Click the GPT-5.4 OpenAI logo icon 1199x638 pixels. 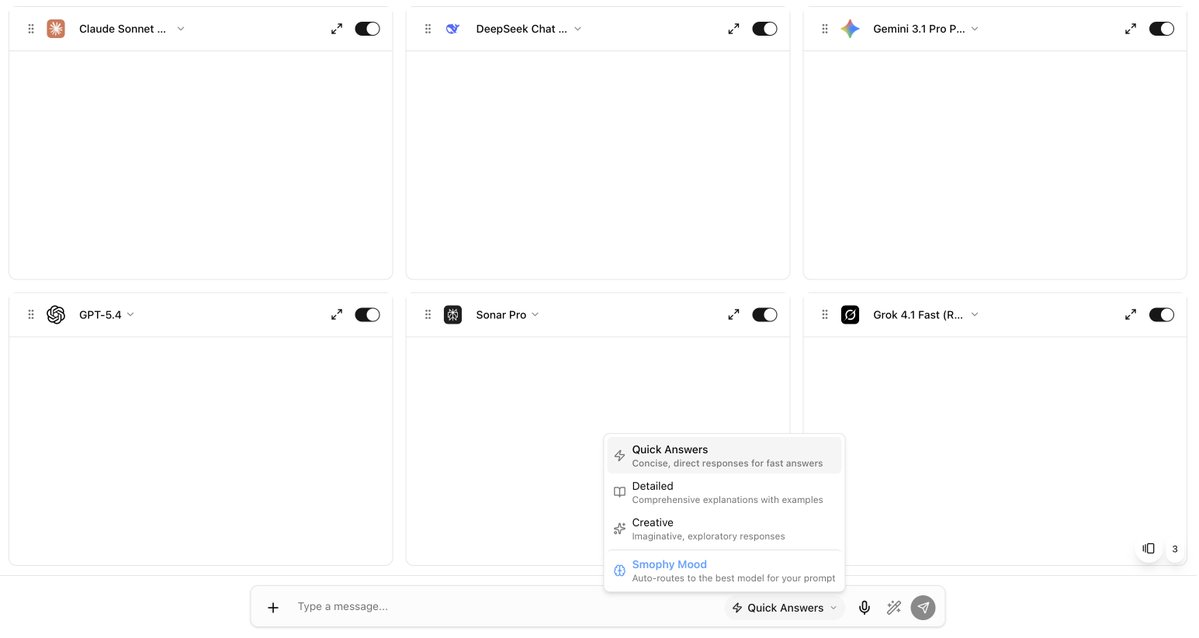pos(56,314)
